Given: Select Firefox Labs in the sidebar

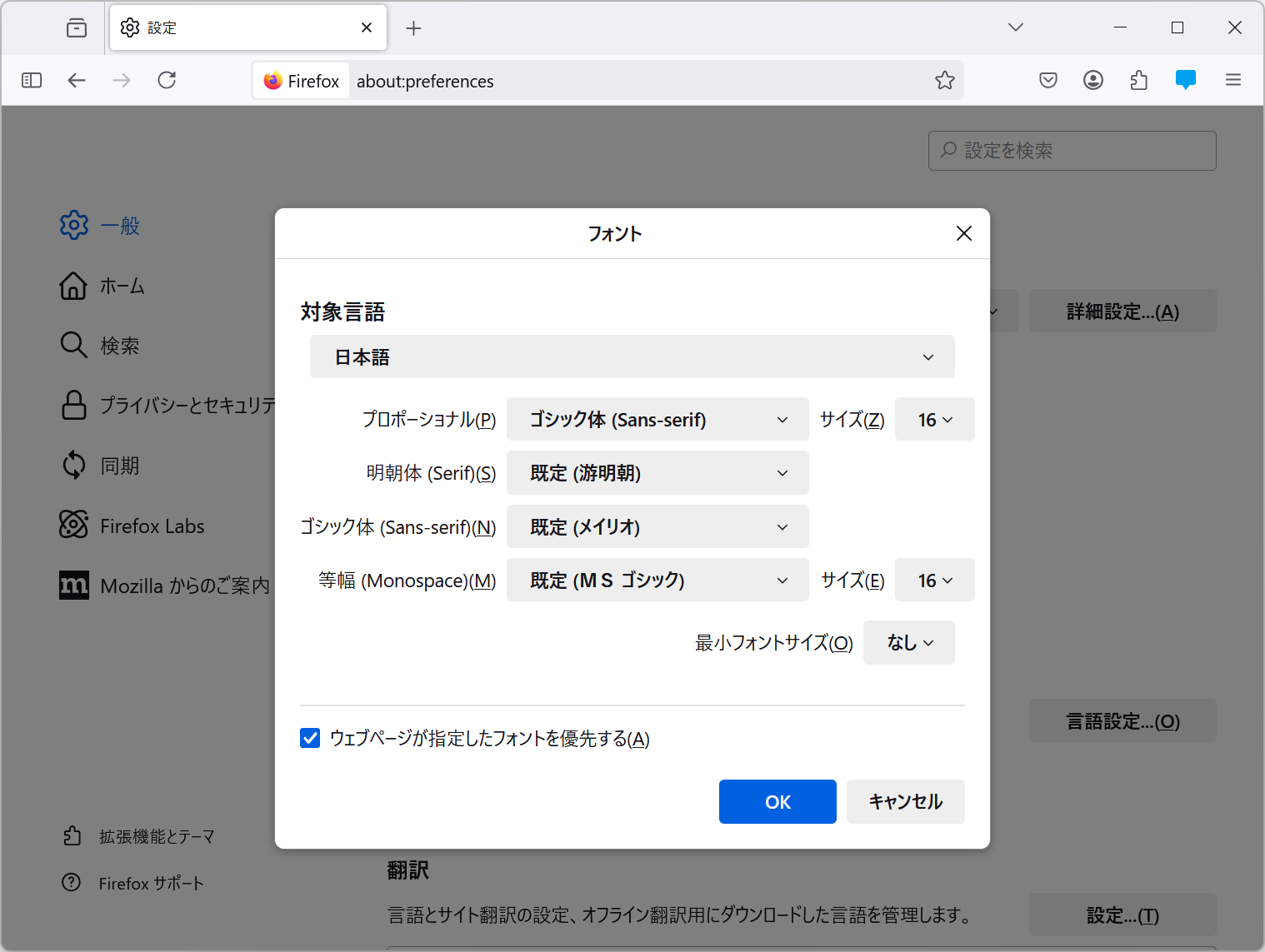Looking at the screenshot, I should point(152,526).
